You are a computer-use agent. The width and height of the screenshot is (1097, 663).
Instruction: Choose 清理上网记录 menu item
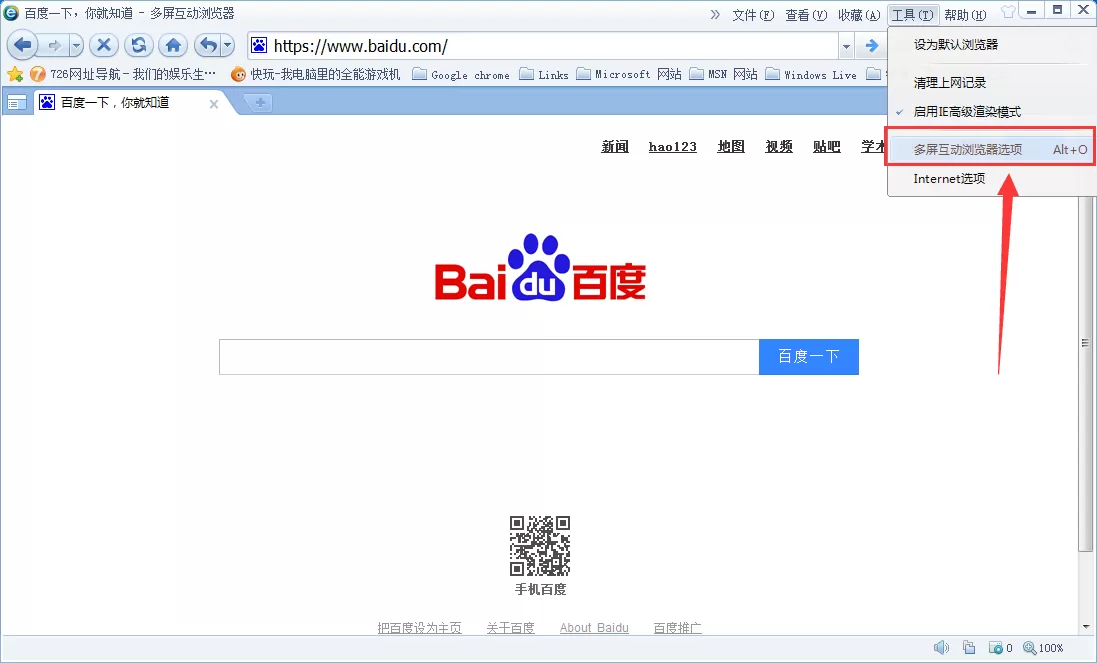991,83
